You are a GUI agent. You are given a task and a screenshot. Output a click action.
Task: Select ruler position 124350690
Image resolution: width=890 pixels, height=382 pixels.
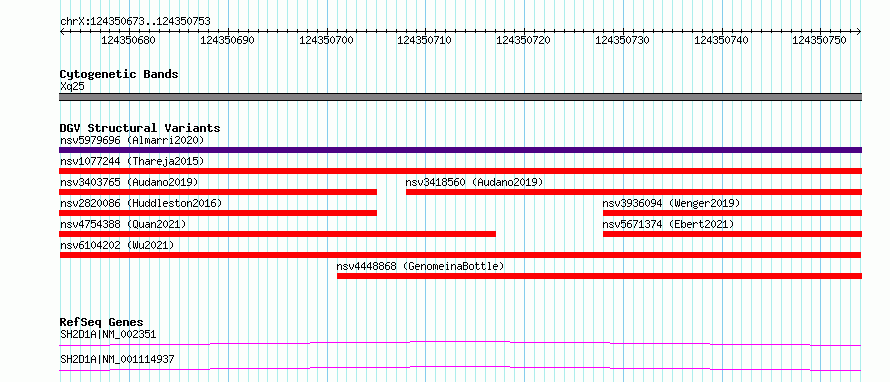click(227, 40)
